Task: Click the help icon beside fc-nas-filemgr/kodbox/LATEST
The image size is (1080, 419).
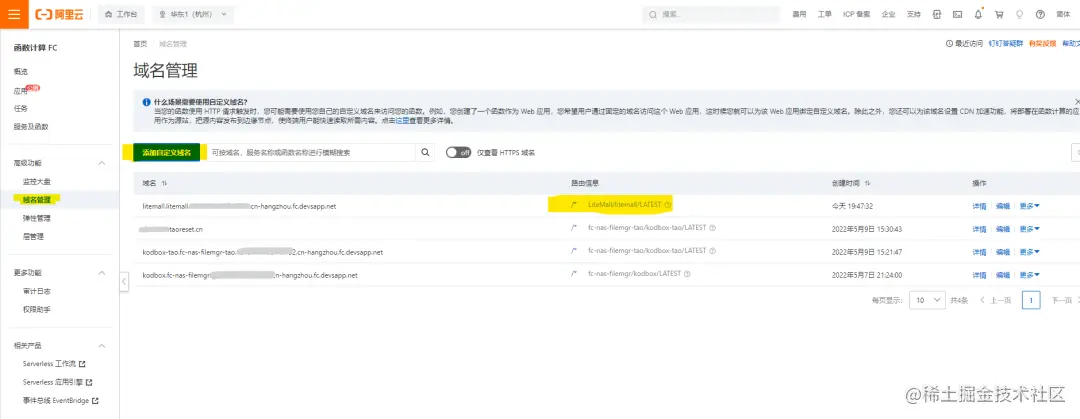Action: (685, 274)
